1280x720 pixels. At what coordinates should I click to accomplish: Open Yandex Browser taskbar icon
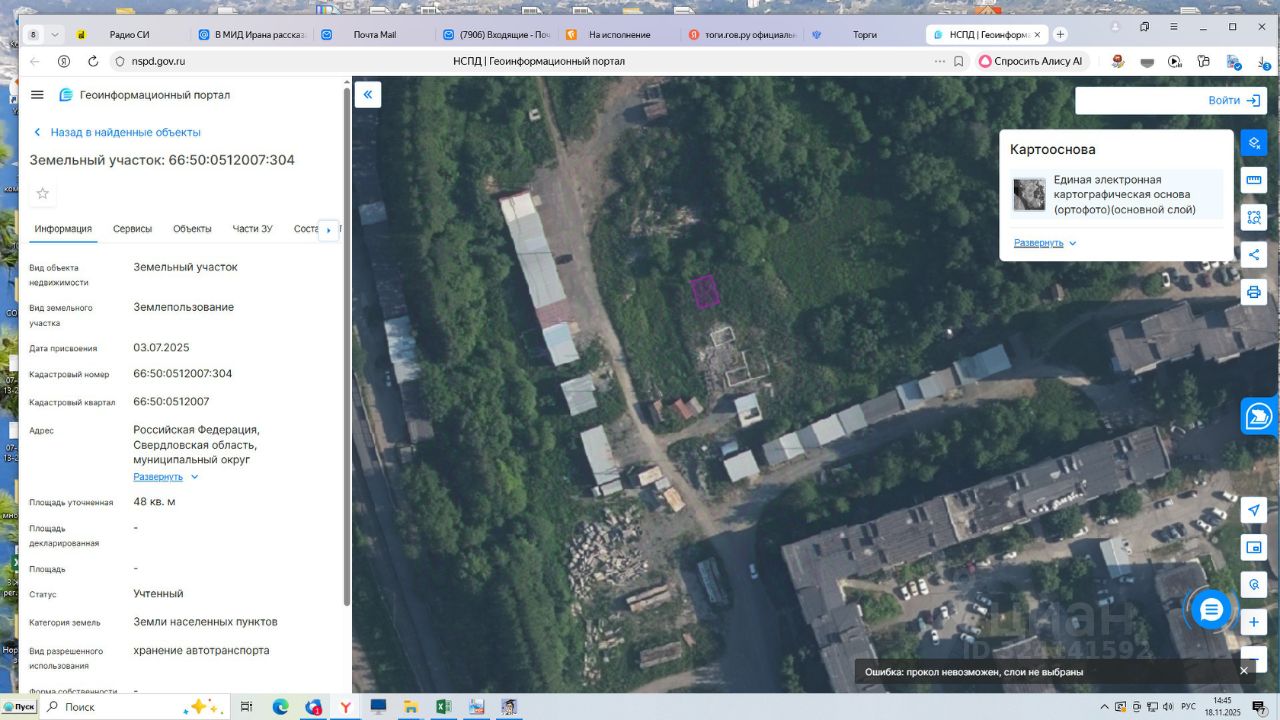click(x=345, y=707)
